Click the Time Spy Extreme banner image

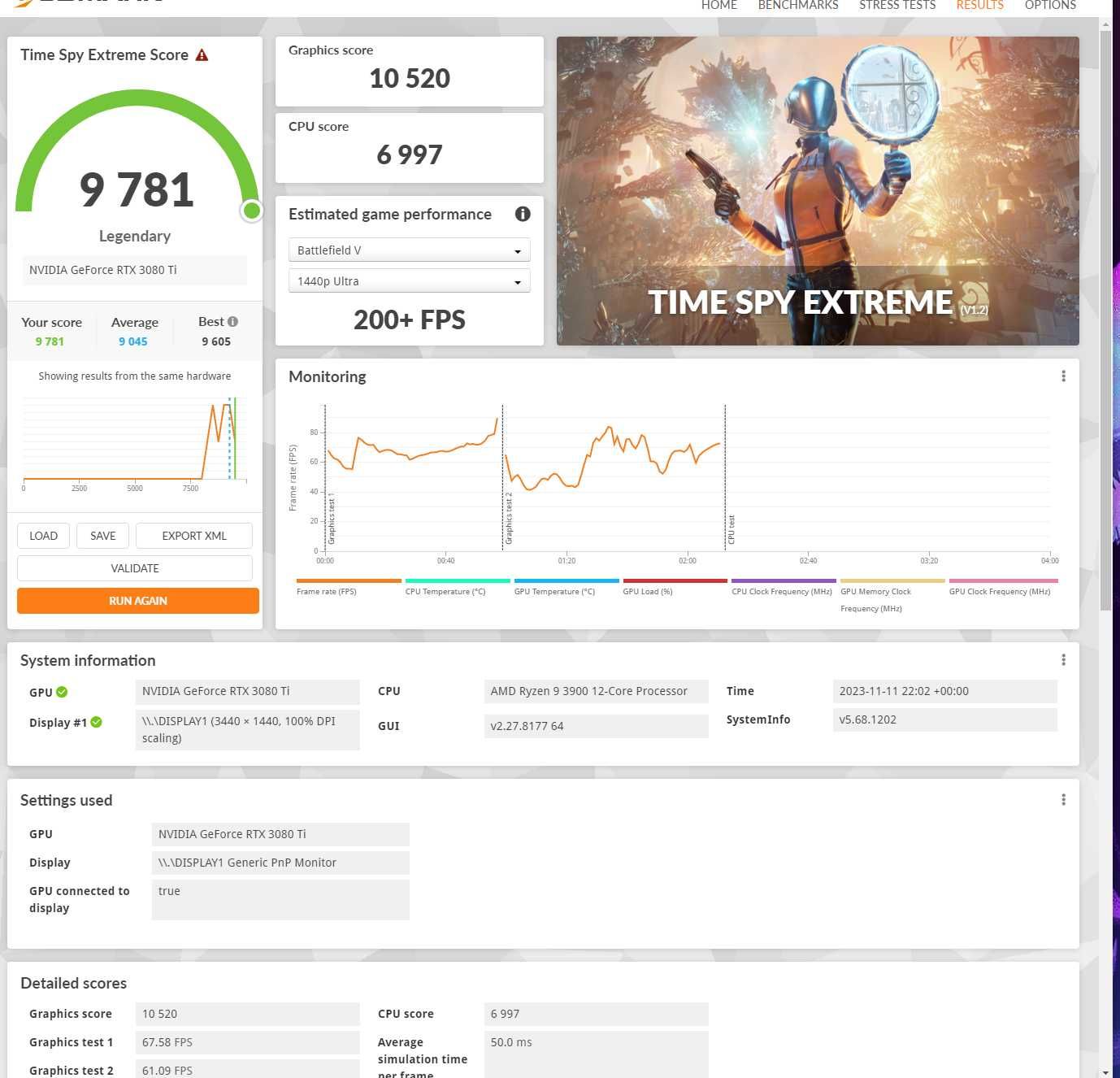point(818,191)
